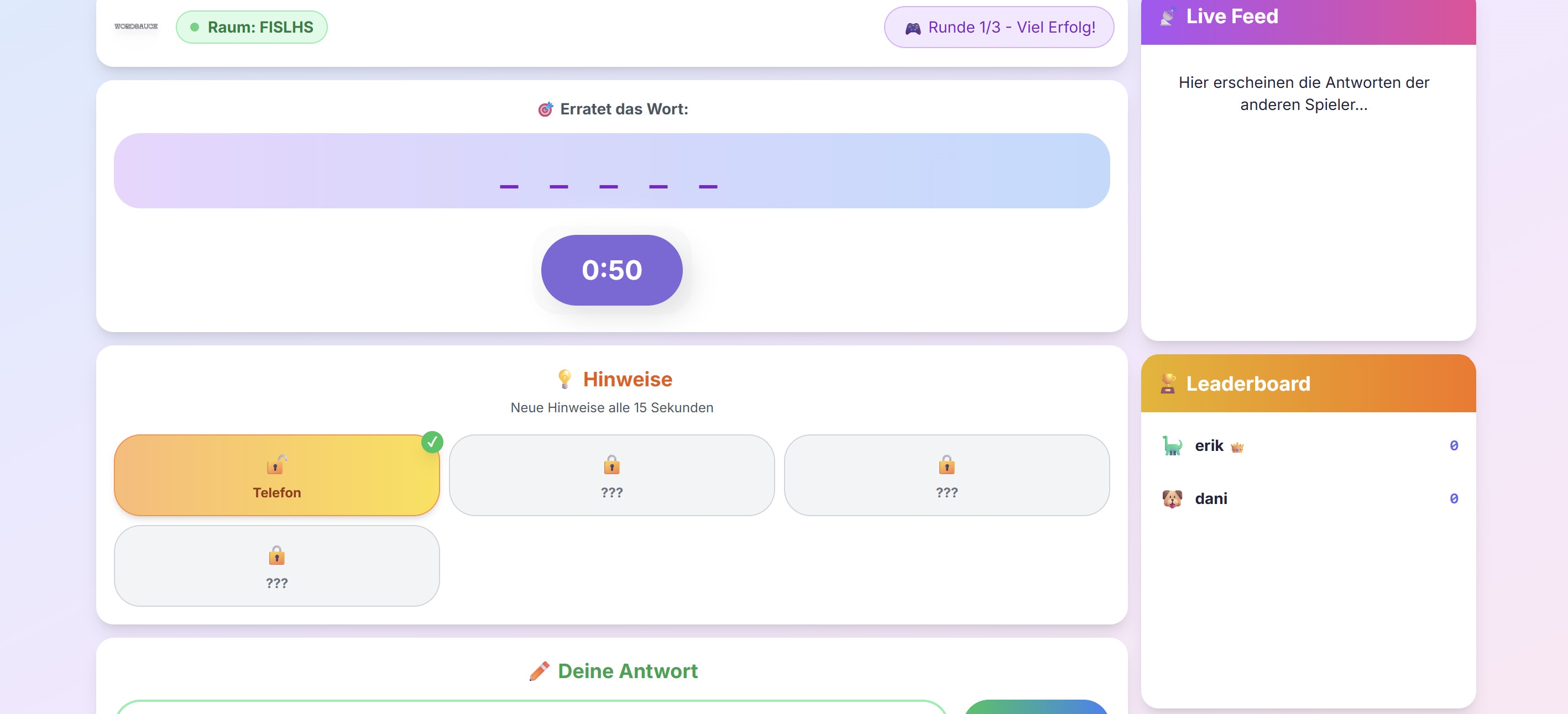Viewport: 1568px width, 714px height.
Task: Click the unlocked padlock on the Telefon hint
Action: (277, 465)
